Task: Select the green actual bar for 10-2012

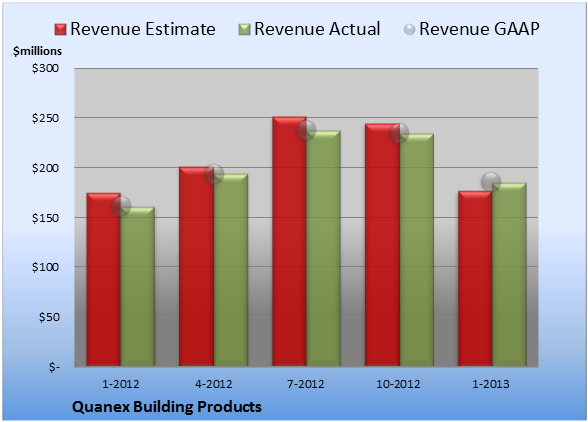Action: (417, 250)
